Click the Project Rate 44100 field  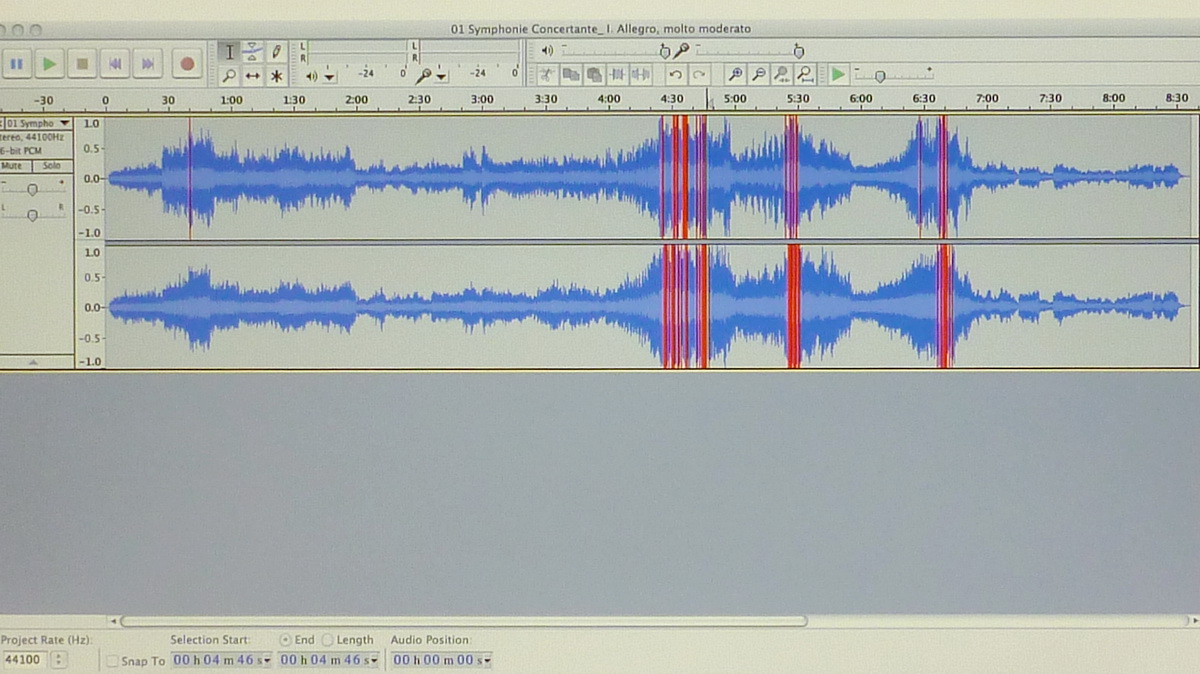[x=23, y=660]
